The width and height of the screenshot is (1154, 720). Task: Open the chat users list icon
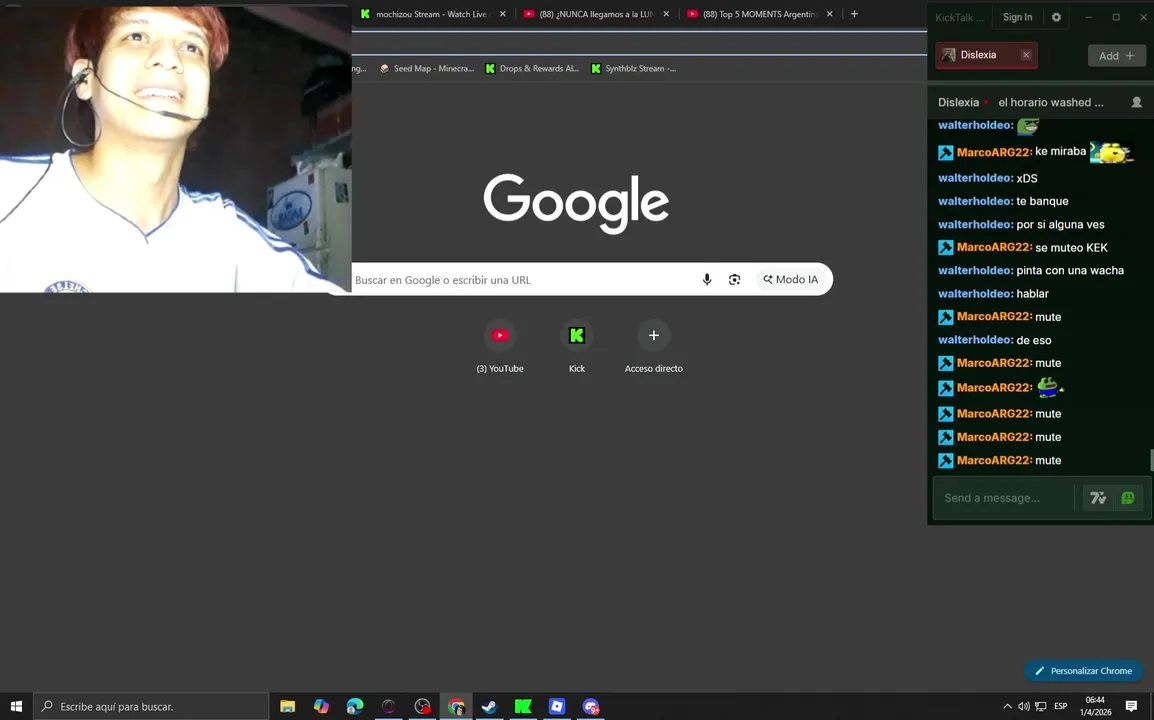[x=1136, y=102]
